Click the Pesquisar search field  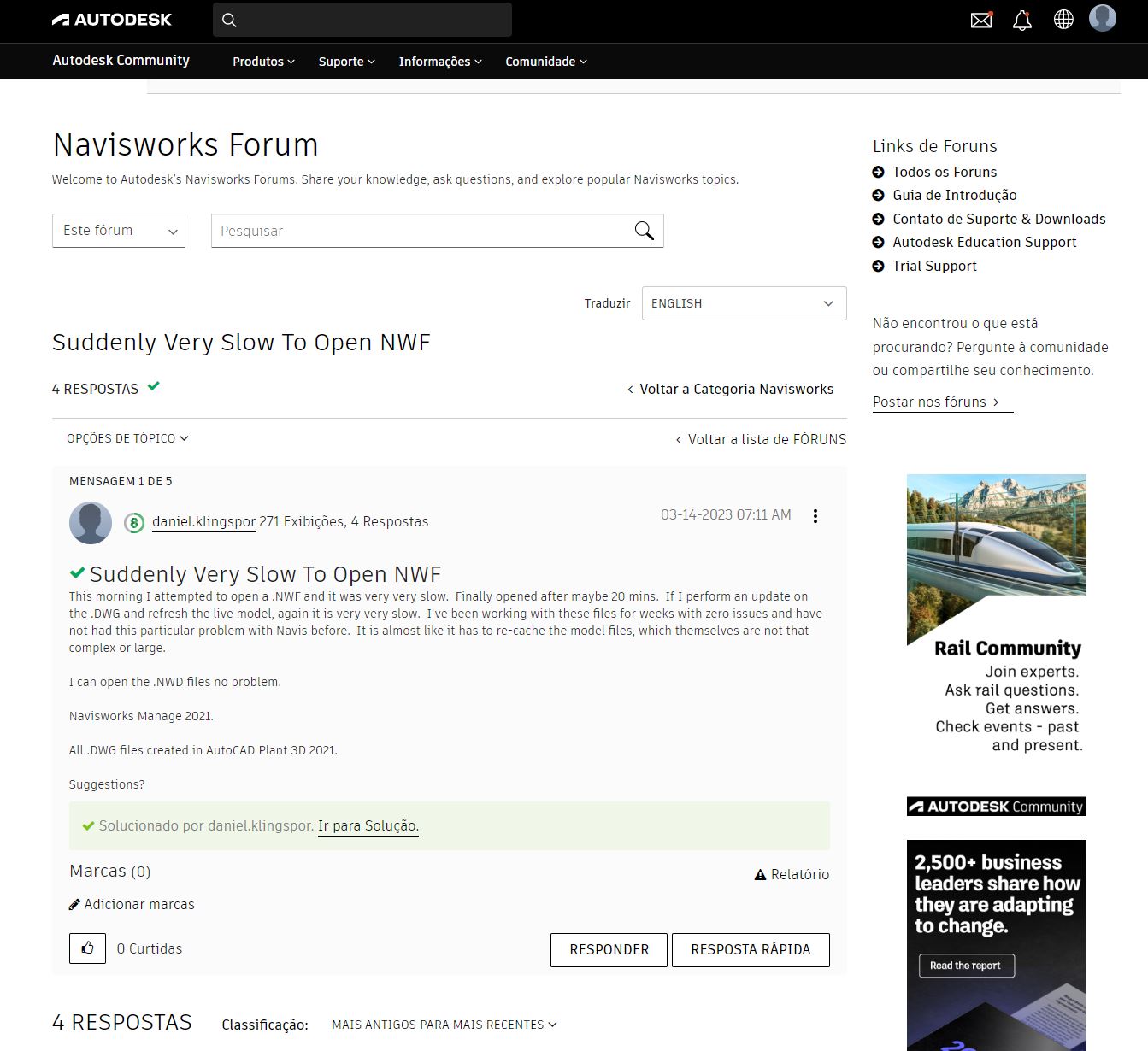[410, 230]
